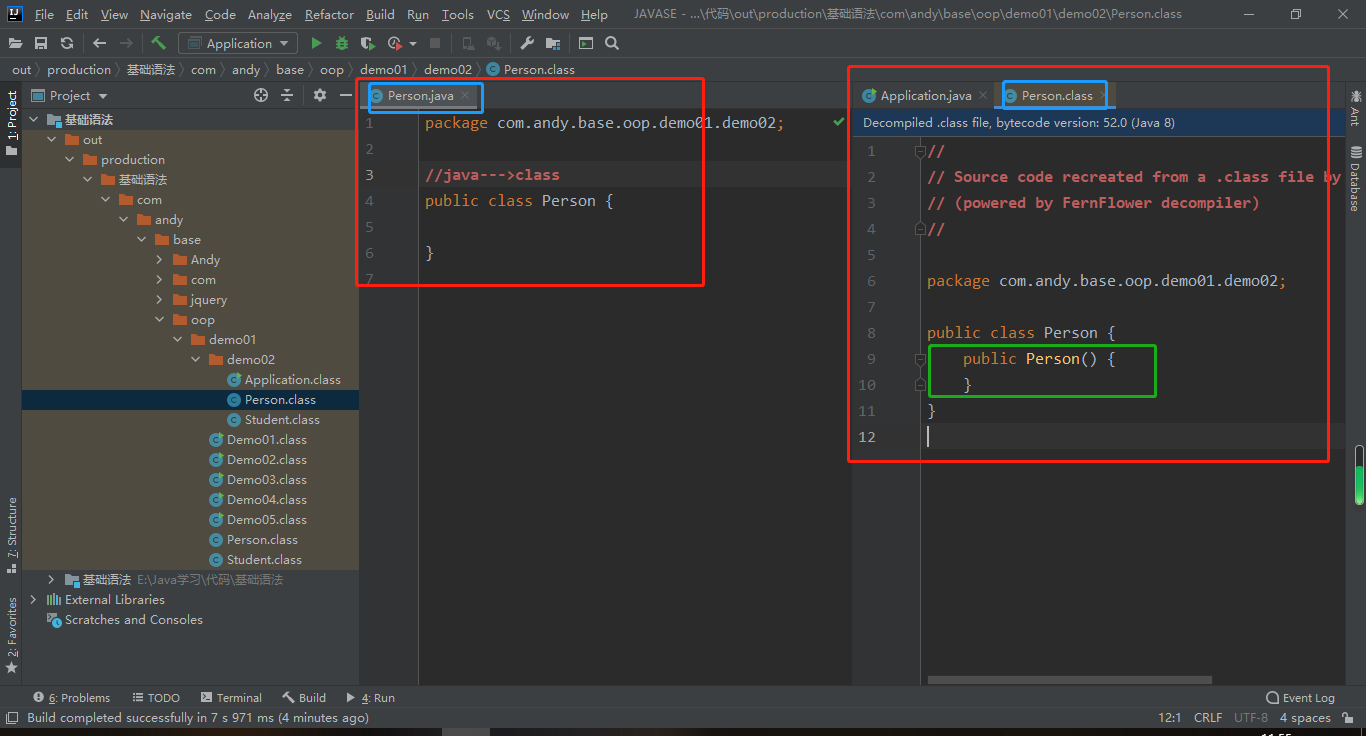Toggle the read-only lock icon in status bar
Image resolution: width=1366 pixels, height=736 pixels.
click(x=1349, y=718)
